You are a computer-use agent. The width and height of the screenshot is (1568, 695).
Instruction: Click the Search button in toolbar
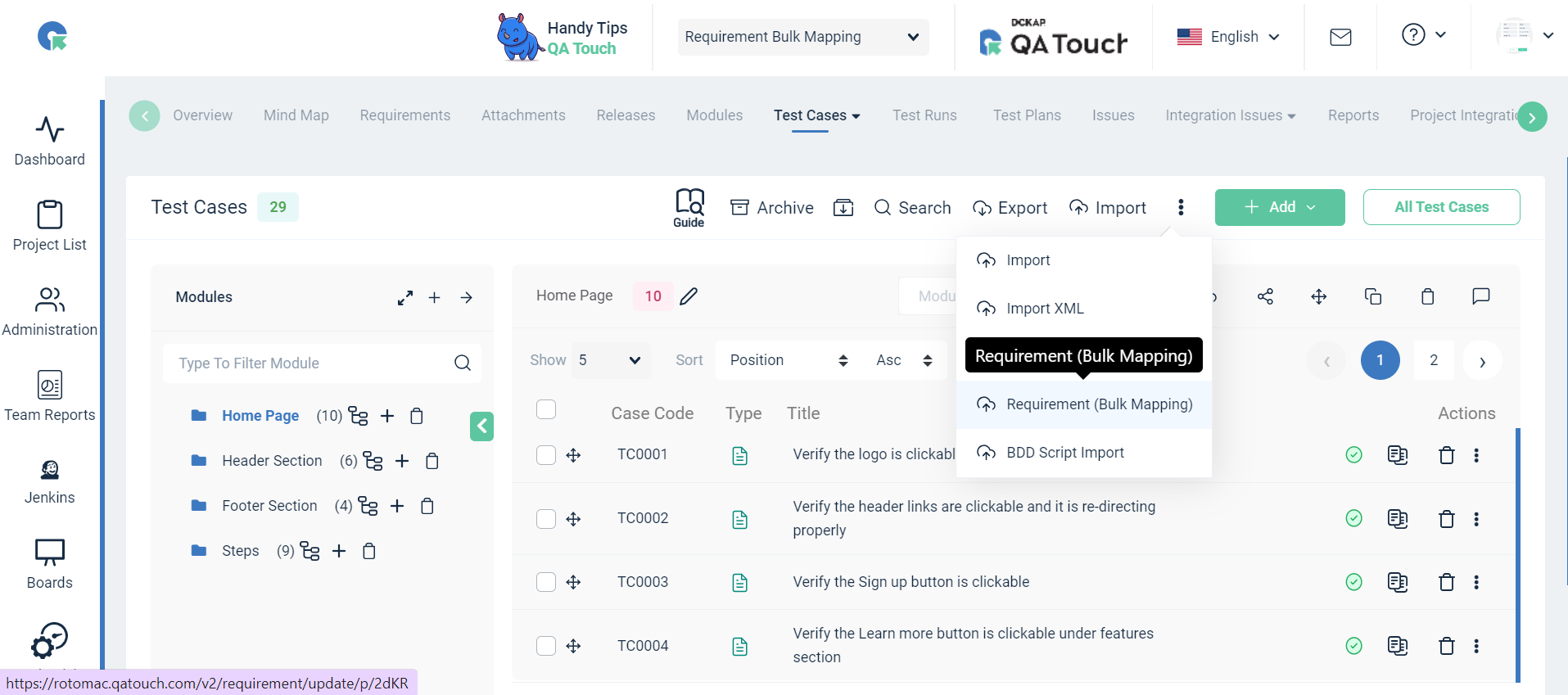coord(913,208)
